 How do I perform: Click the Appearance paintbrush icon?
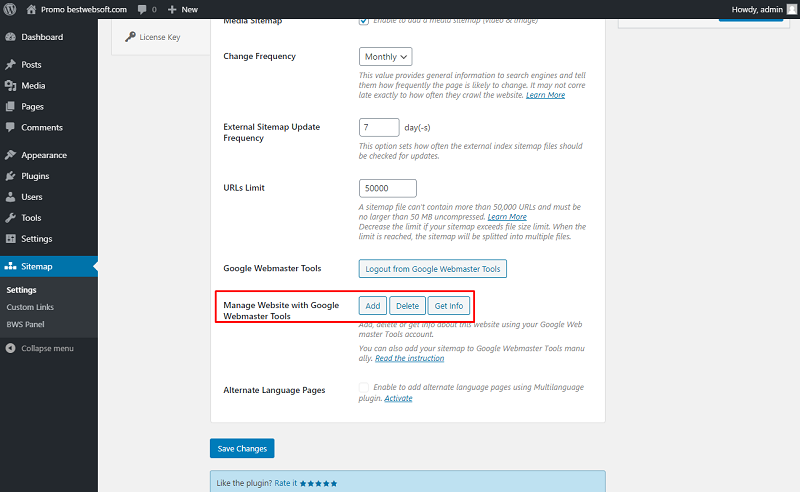10,155
